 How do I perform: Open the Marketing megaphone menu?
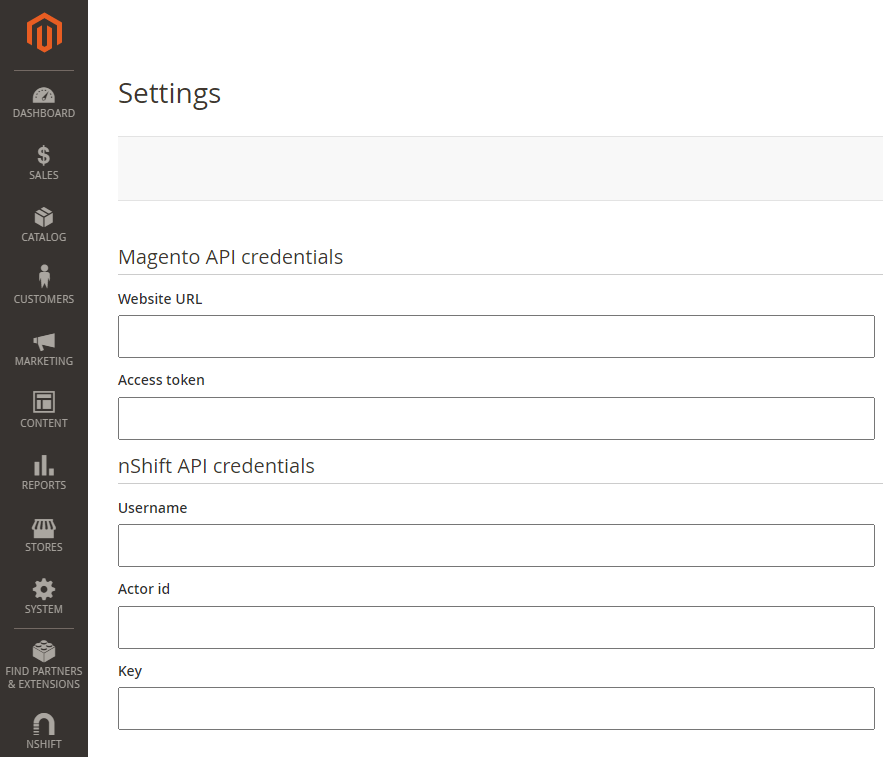[44, 349]
